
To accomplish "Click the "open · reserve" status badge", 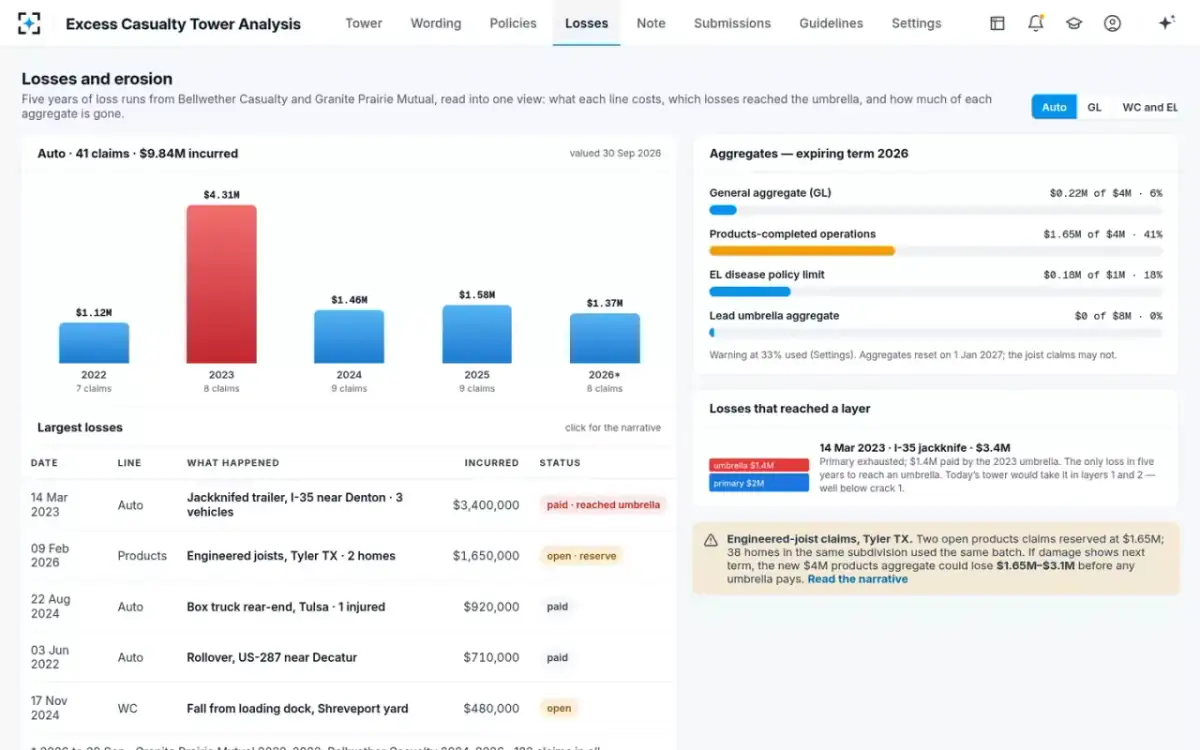I will tap(581, 556).
